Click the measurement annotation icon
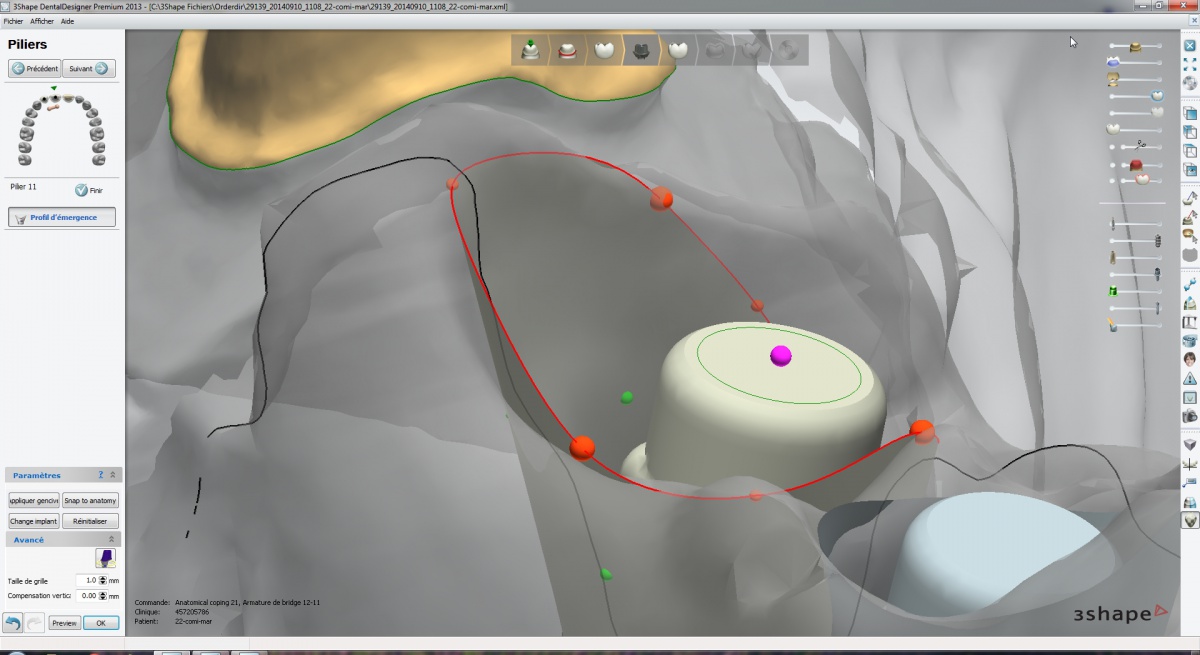This screenshot has width=1200, height=655. pyautogui.click(x=1190, y=483)
